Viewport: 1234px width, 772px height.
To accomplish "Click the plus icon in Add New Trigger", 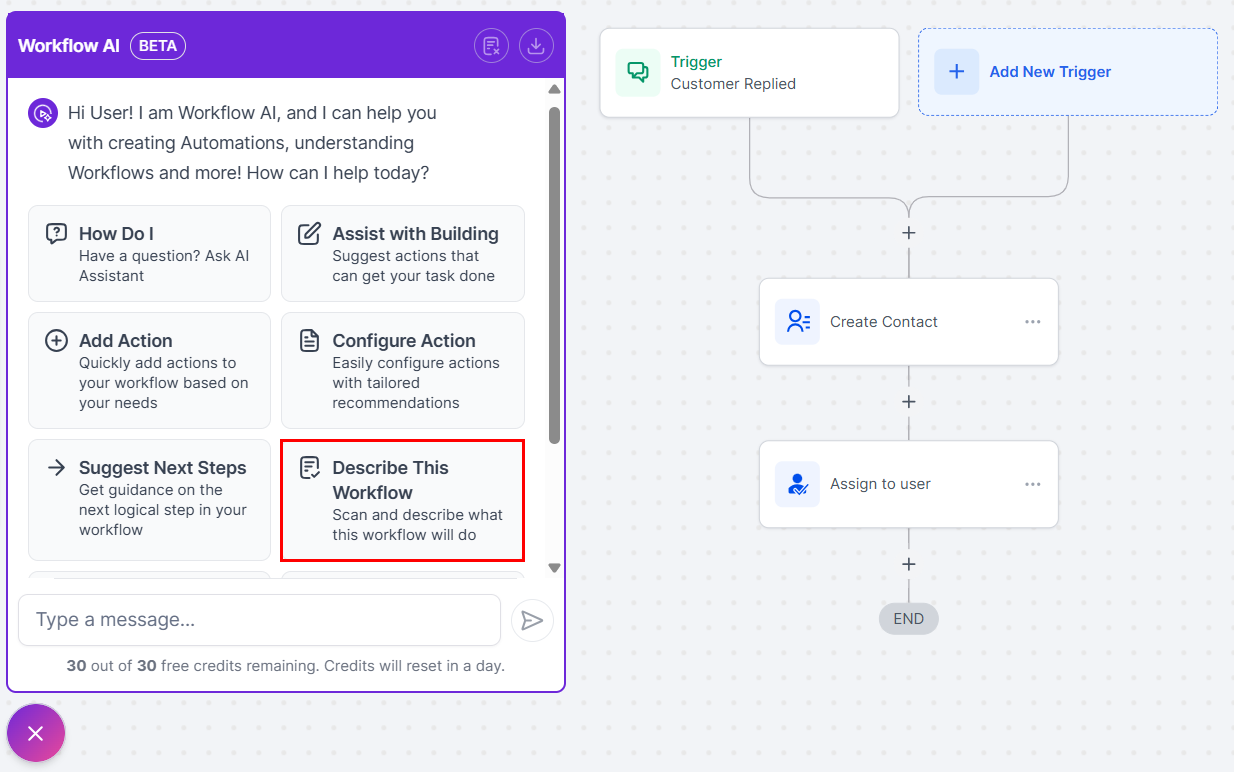I will pos(956,72).
